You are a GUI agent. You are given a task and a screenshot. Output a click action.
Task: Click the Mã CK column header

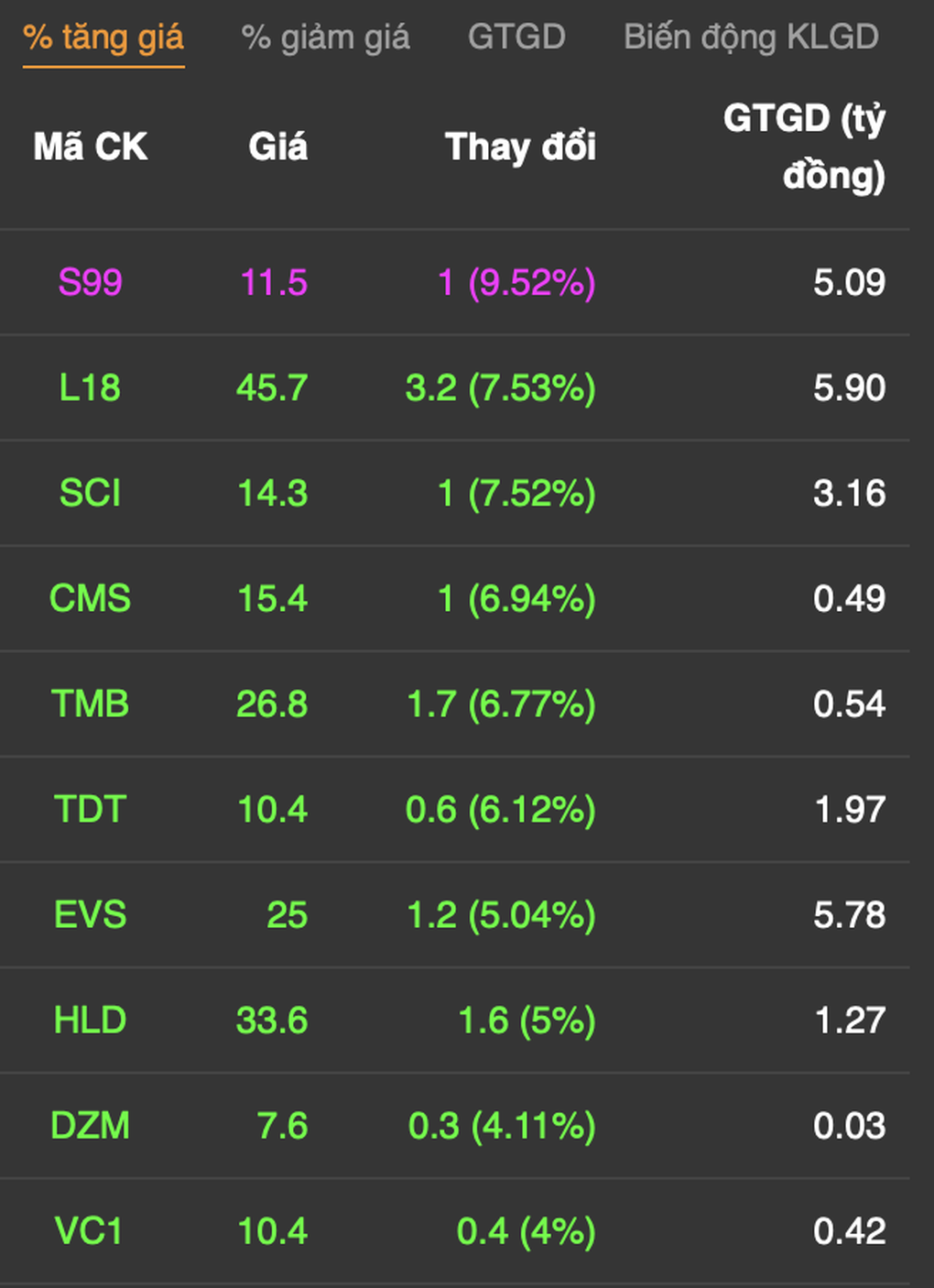tap(90, 147)
